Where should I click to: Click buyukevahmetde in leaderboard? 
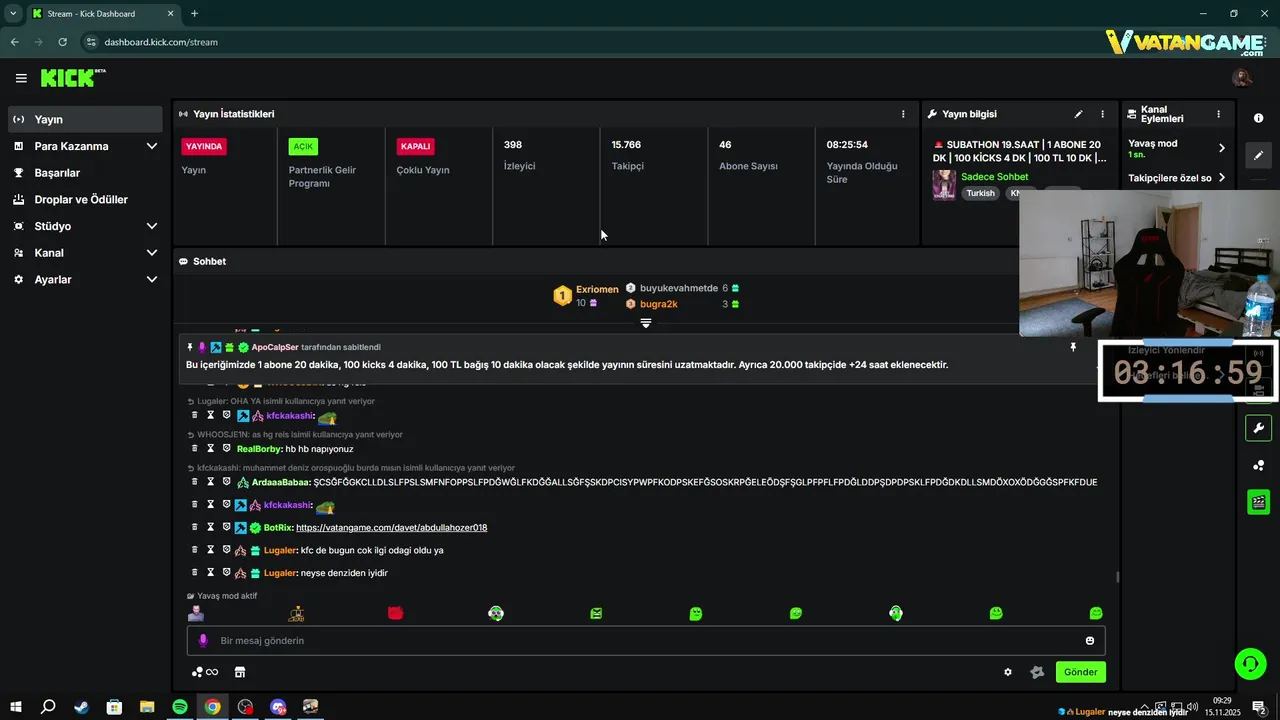click(679, 288)
